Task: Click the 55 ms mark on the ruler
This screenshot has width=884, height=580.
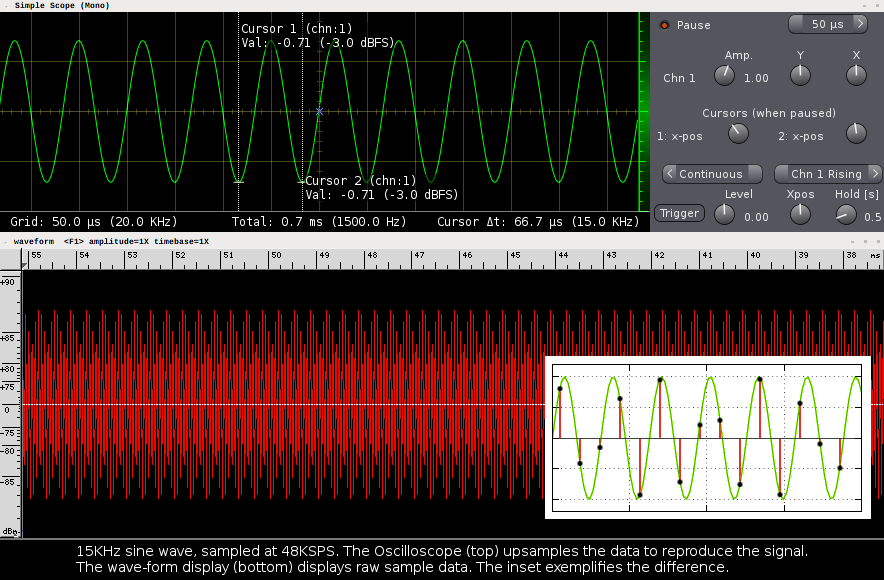Action: 36,255
